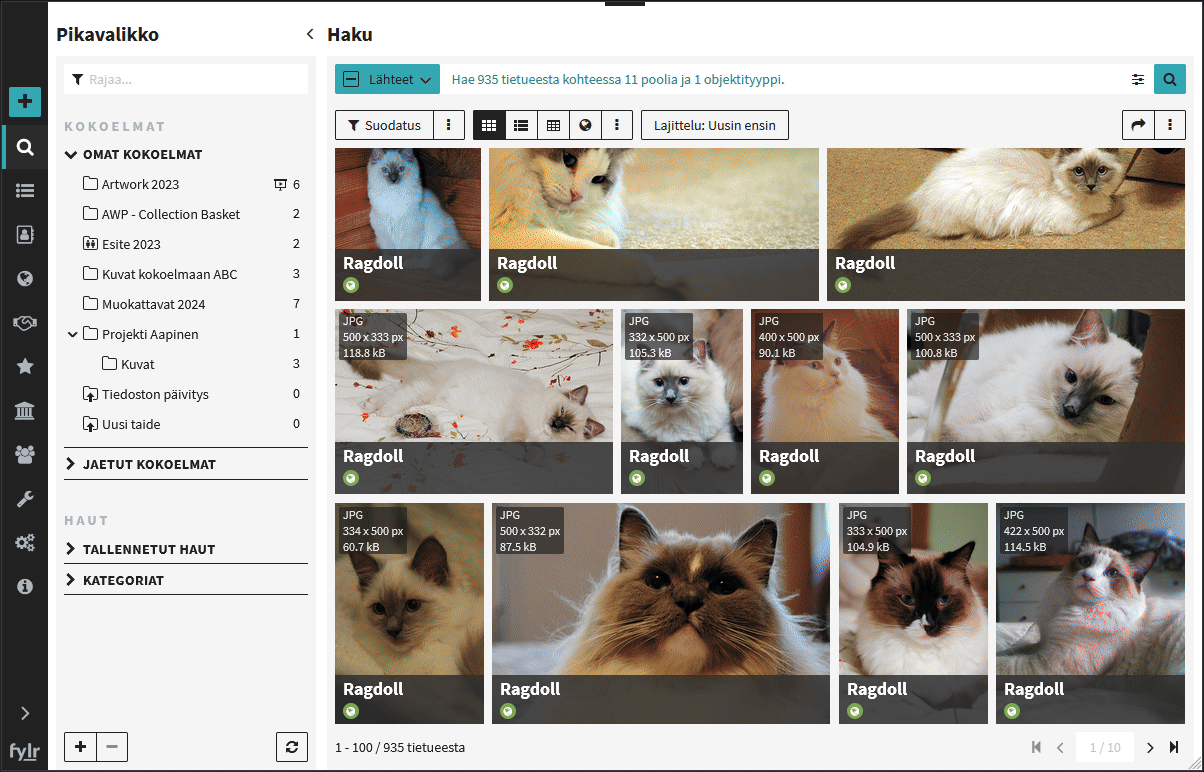The width and height of the screenshot is (1204, 772).
Task: Expand the JAETUT KOKOELMAT section
Action: (71, 464)
